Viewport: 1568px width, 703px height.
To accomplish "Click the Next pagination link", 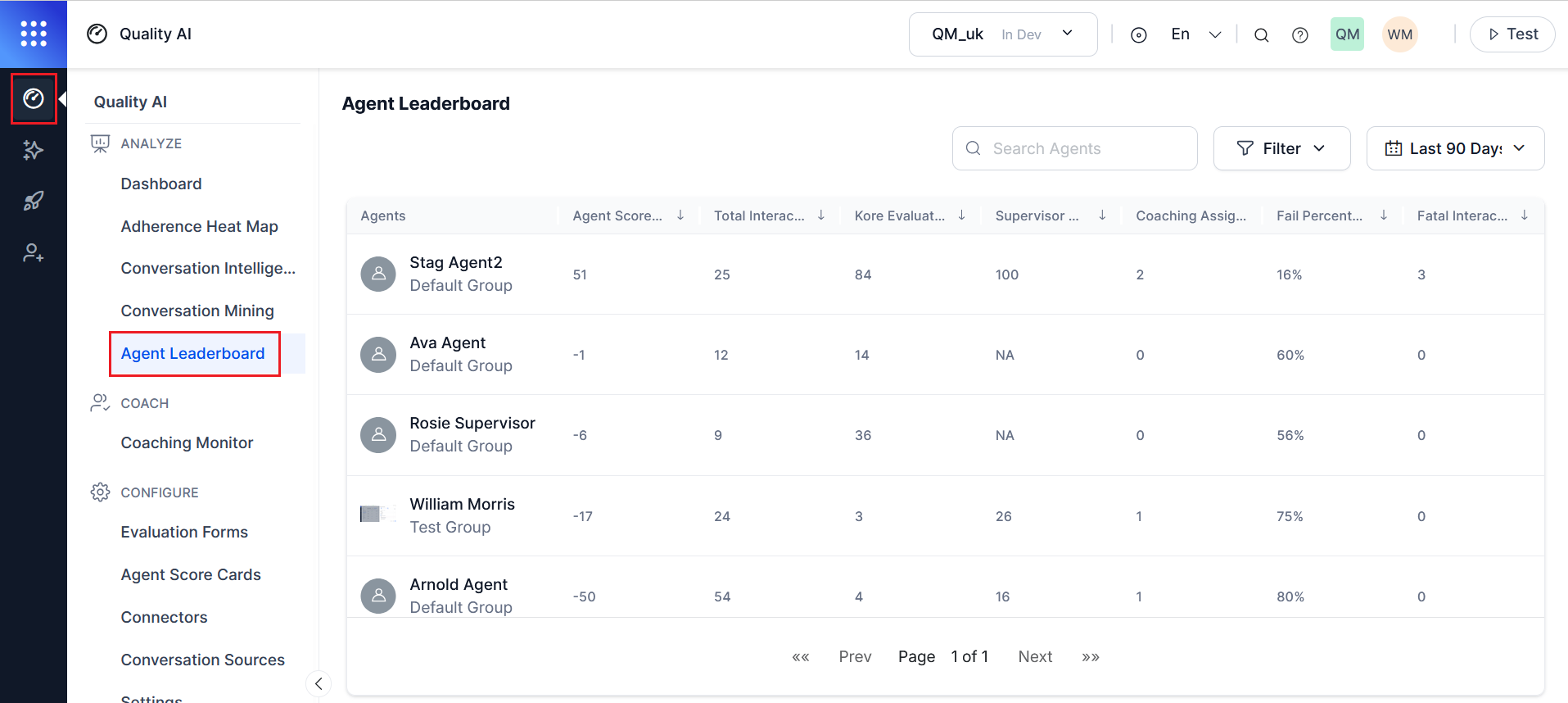I will click(1035, 656).
